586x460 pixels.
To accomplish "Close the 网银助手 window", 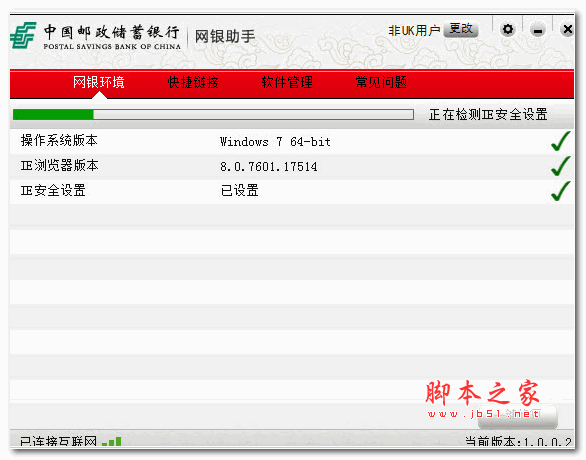I will 567,29.
